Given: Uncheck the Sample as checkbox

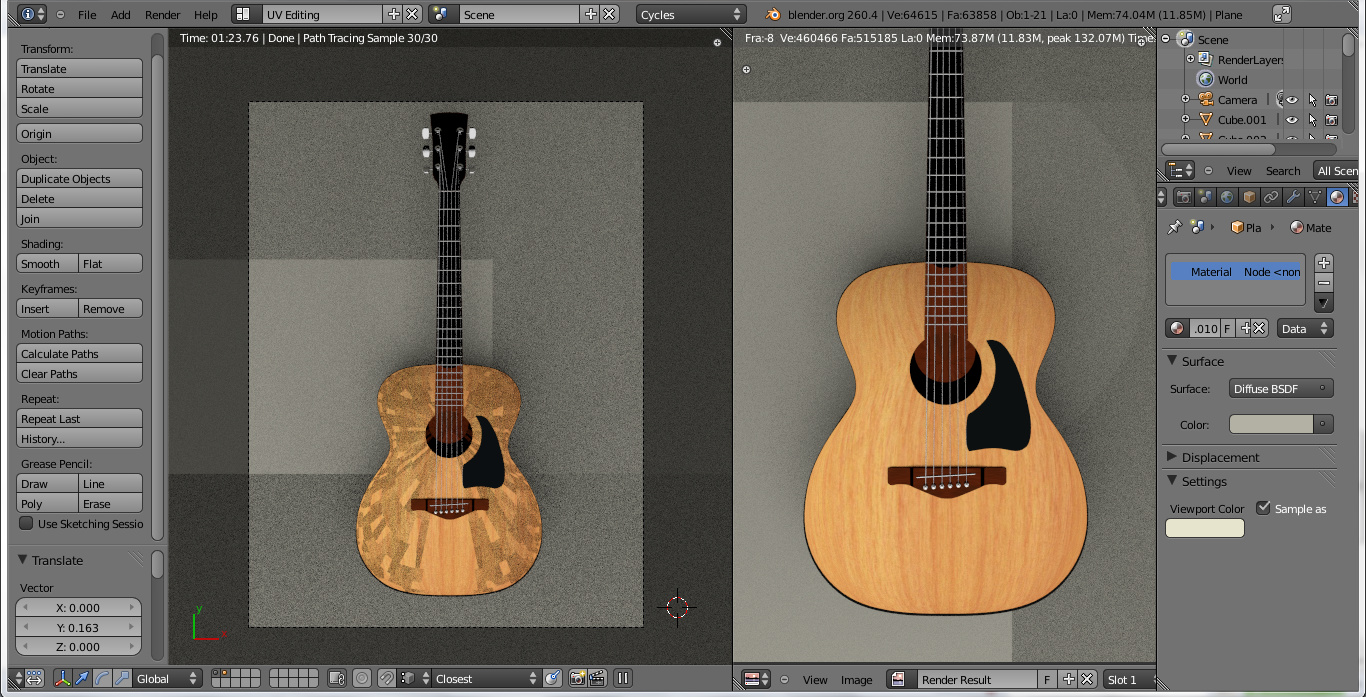Looking at the screenshot, I should coord(1263,508).
